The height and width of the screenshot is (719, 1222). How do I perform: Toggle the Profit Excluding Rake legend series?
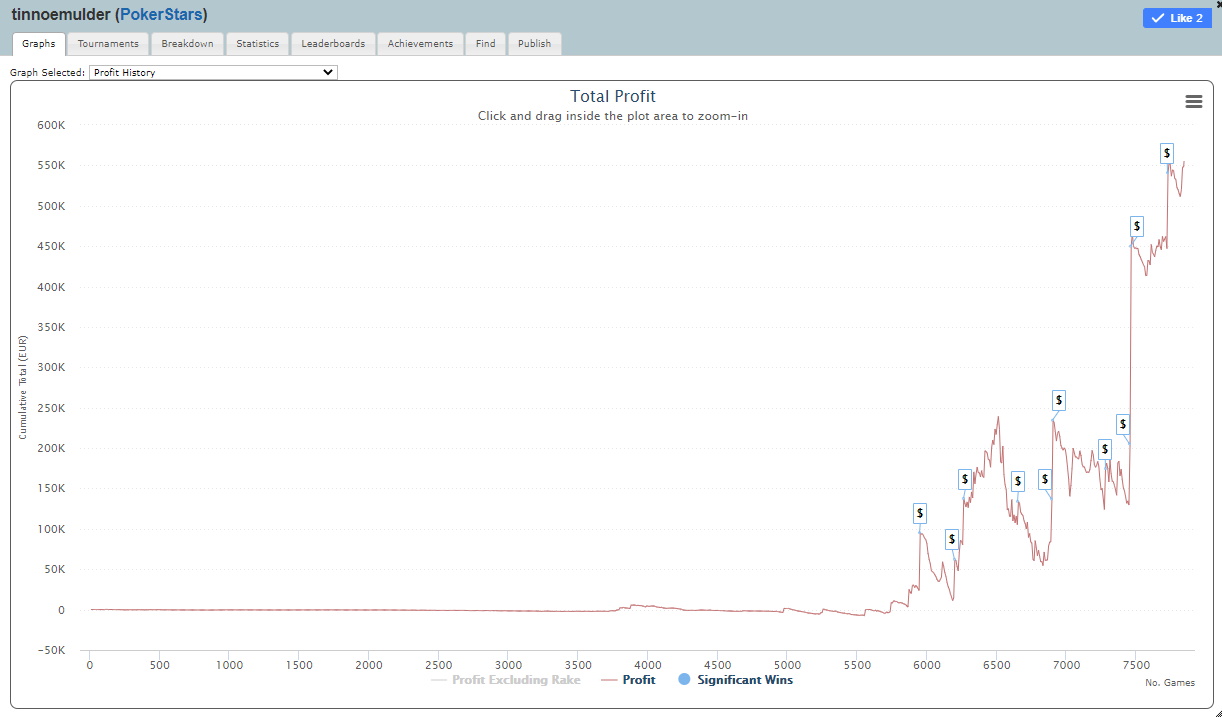(x=506, y=680)
